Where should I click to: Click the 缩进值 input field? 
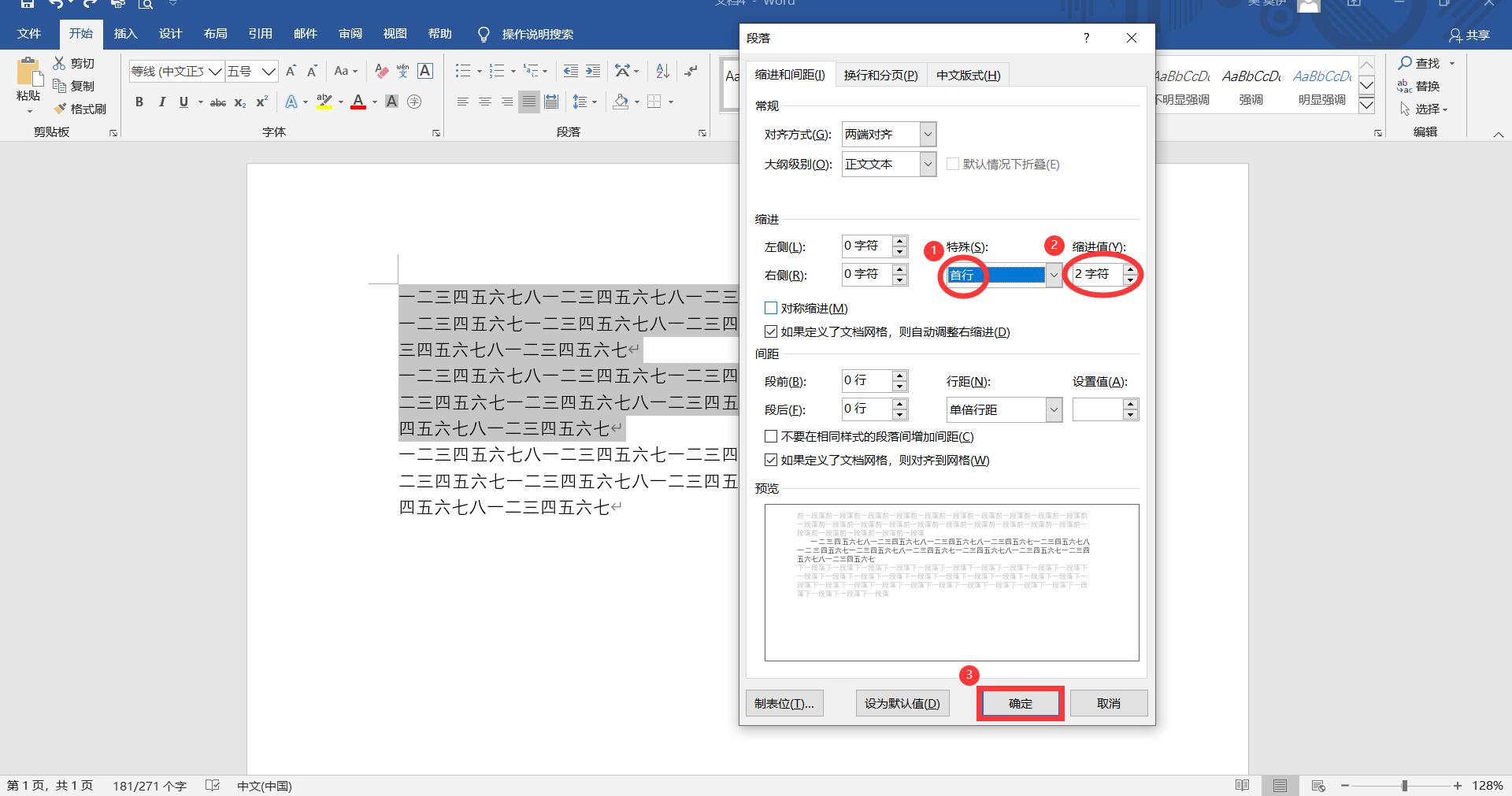(x=1096, y=274)
